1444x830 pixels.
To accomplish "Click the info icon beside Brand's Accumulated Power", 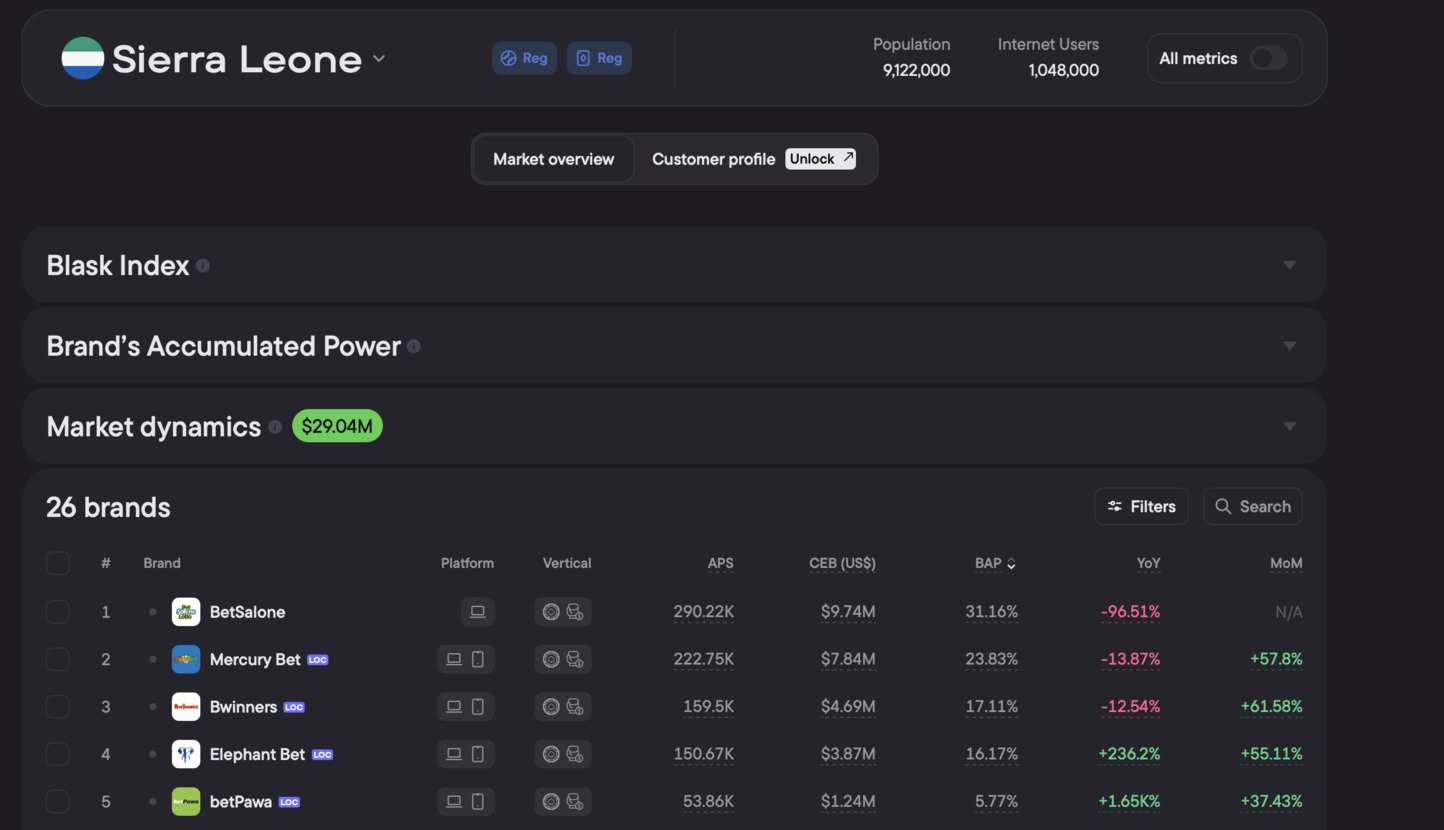I will 414,347.
